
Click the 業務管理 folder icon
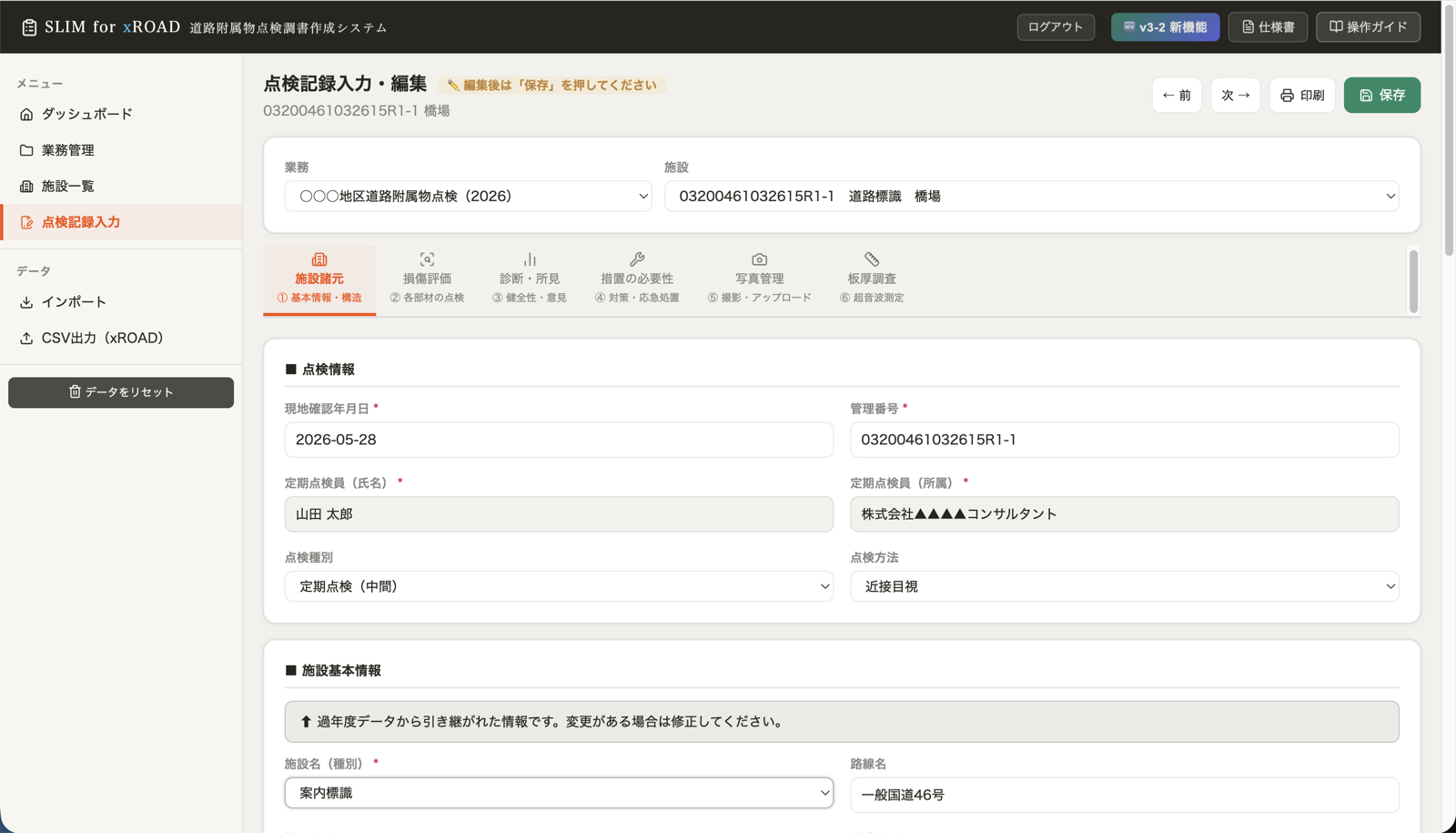(26, 150)
